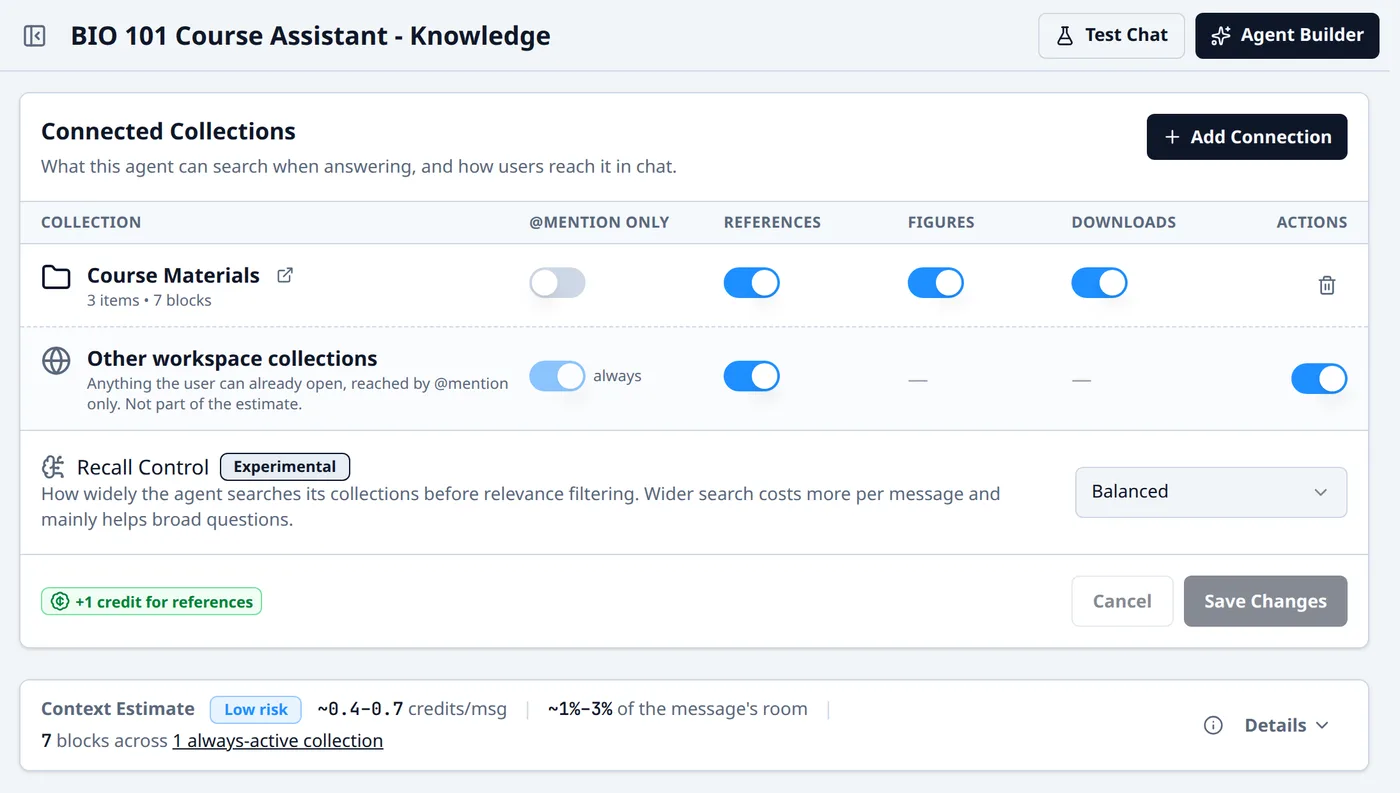Toggle @mention only for Course Materials
This screenshot has height=793, width=1400.
click(557, 283)
